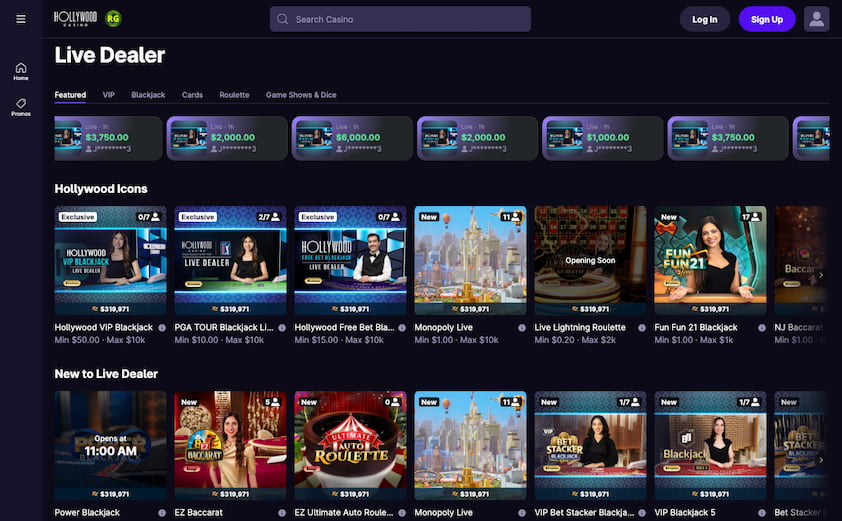The image size is (842, 521).
Task: Open the Cards tab
Action: coord(192,95)
